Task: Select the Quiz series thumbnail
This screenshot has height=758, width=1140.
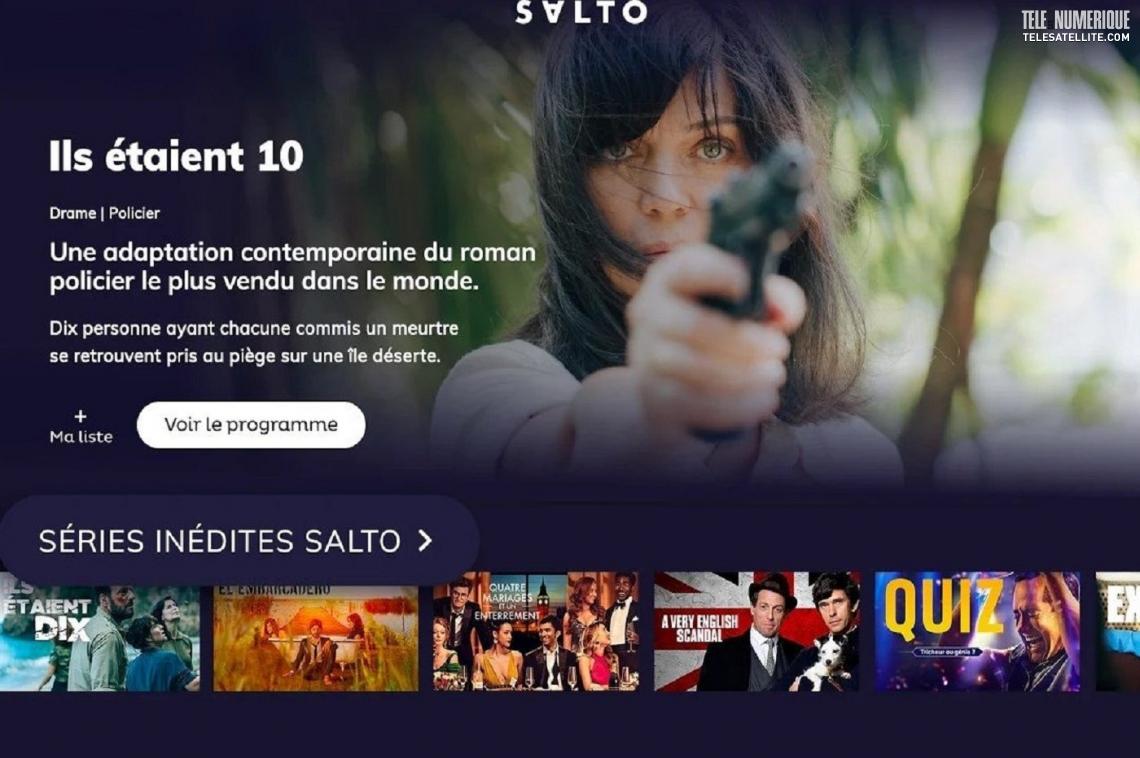Action: (x=977, y=632)
